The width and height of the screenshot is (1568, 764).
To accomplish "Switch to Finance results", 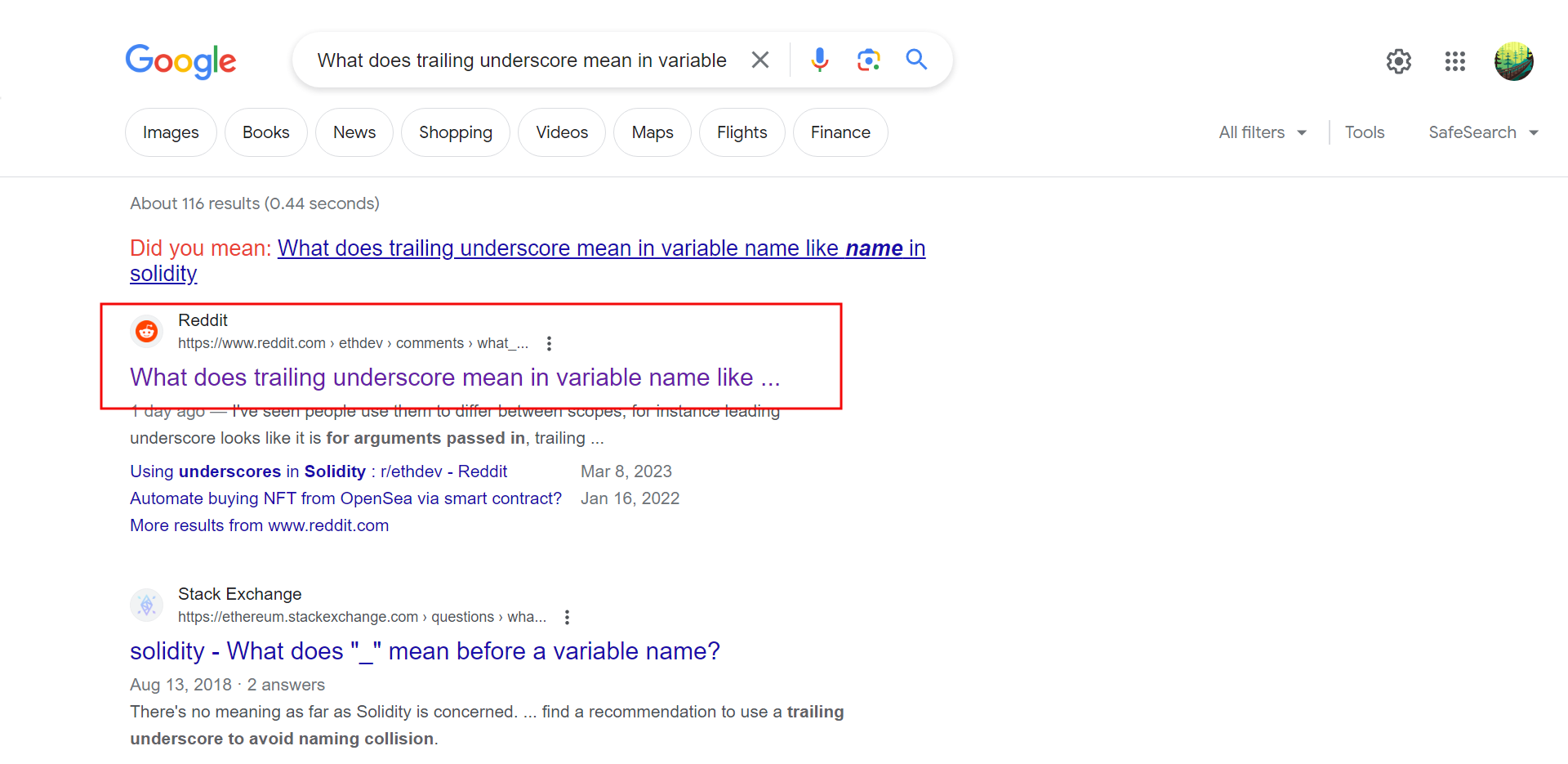I will tap(840, 132).
